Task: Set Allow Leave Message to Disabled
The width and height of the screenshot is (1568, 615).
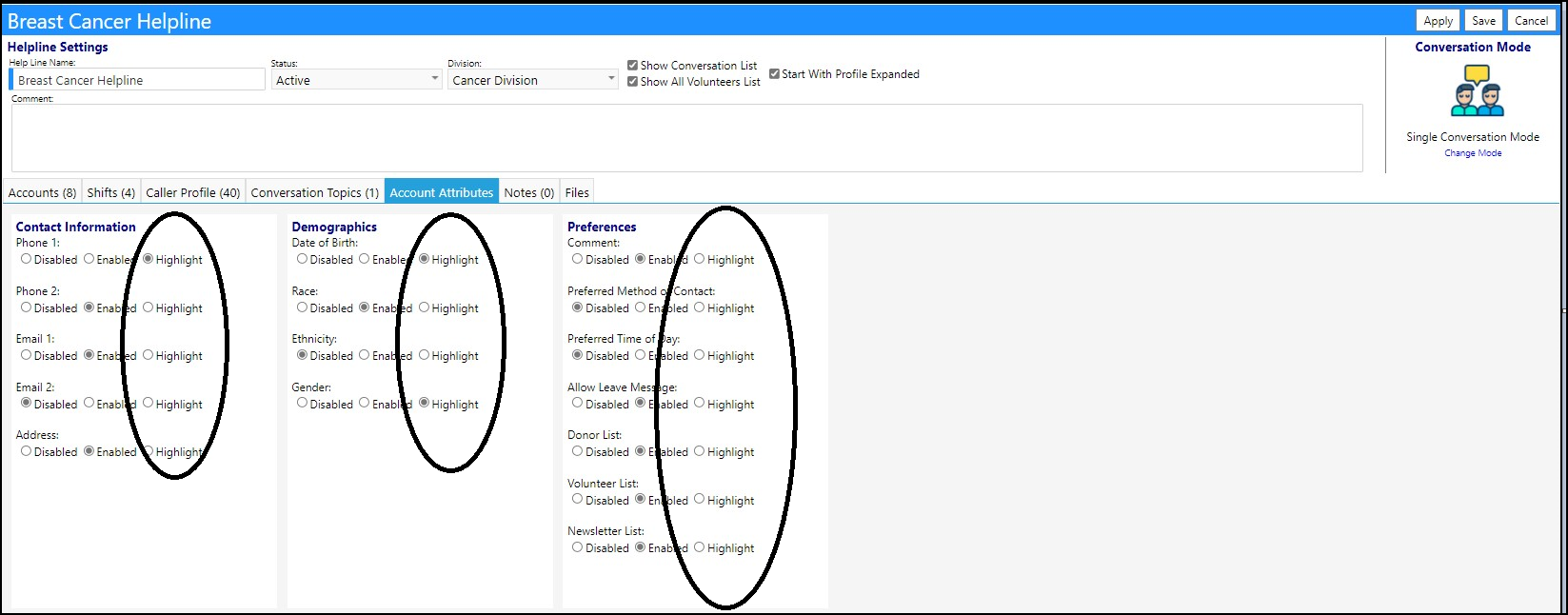Action: pos(577,404)
